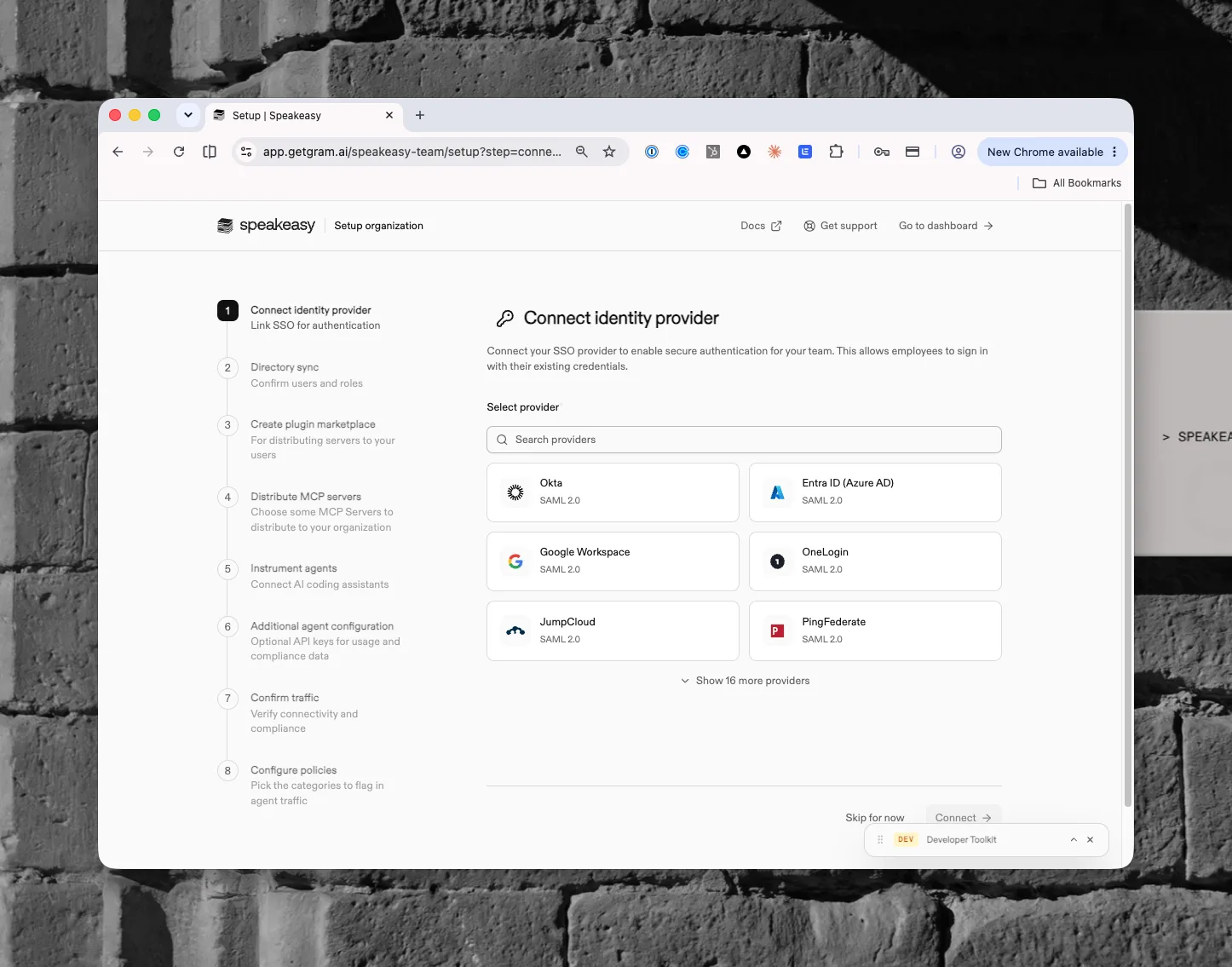Viewport: 1232px width, 967px height.
Task: Click the page vertical scrollbar
Action: coord(1128,504)
